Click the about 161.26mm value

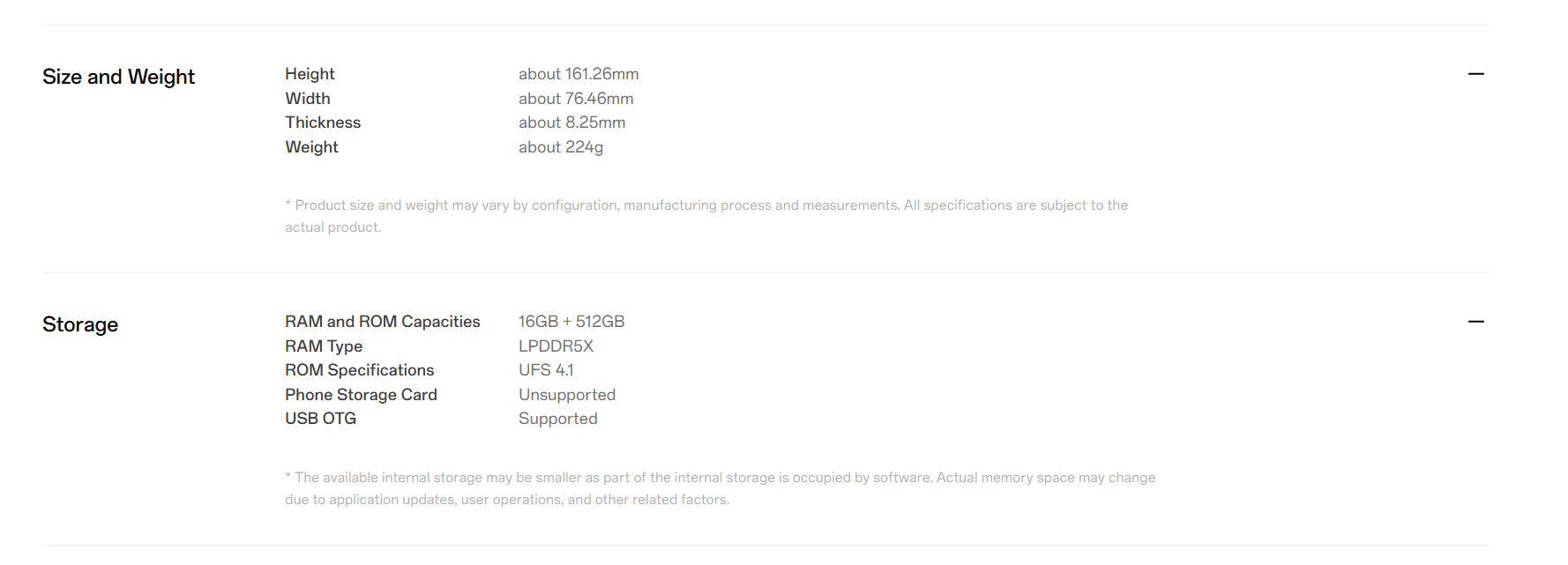pyautogui.click(x=579, y=74)
